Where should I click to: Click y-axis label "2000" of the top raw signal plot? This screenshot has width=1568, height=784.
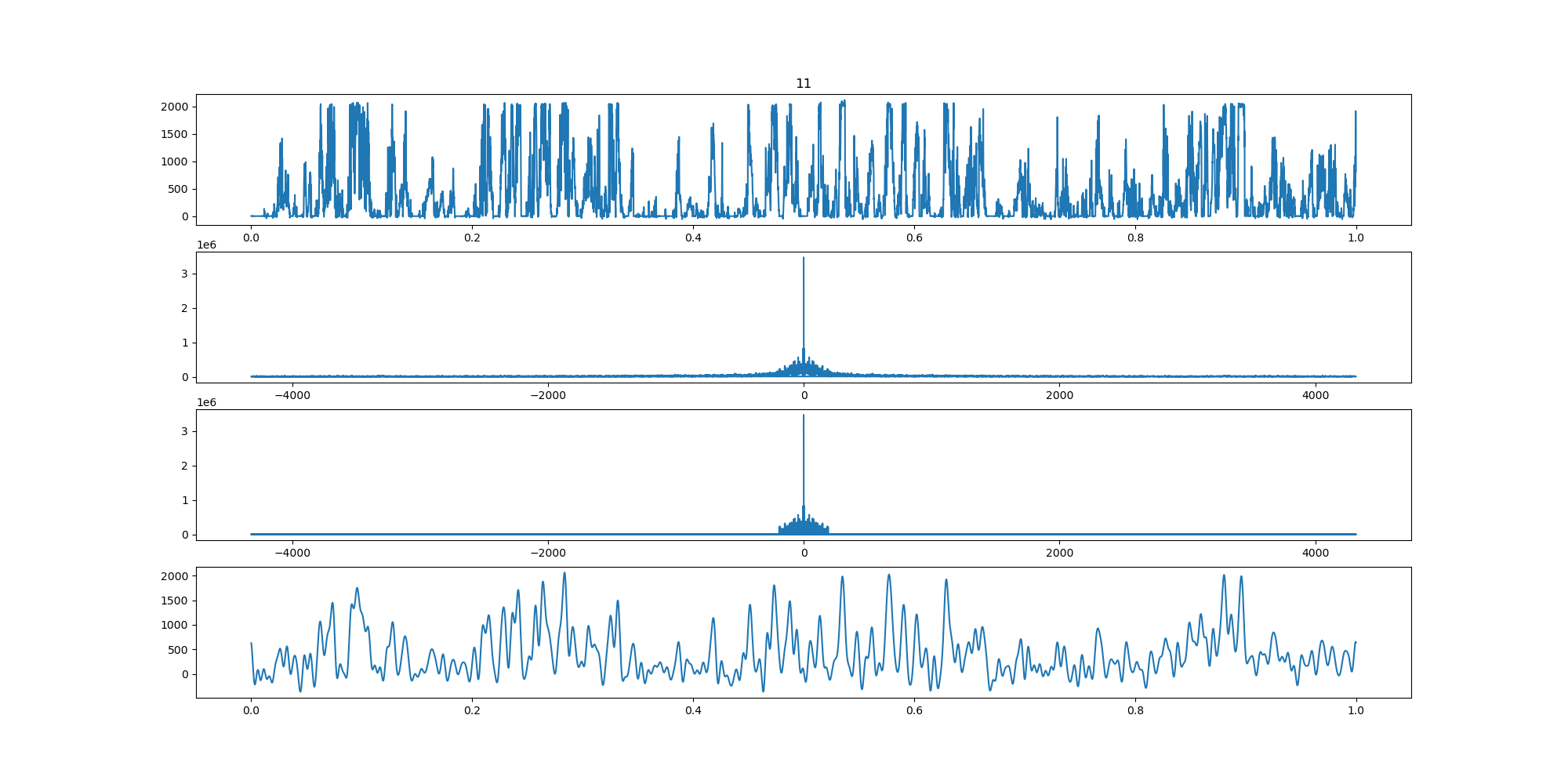(x=174, y=107)
